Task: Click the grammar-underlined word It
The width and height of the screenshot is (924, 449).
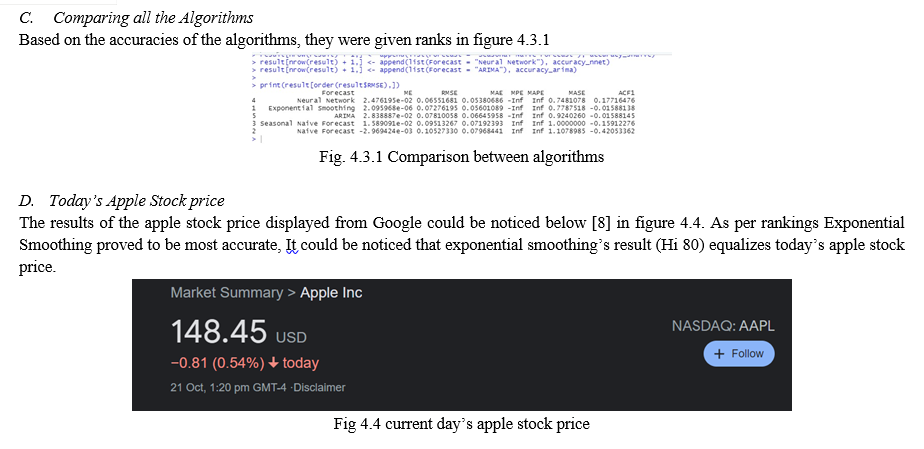Action: point(292,246)
